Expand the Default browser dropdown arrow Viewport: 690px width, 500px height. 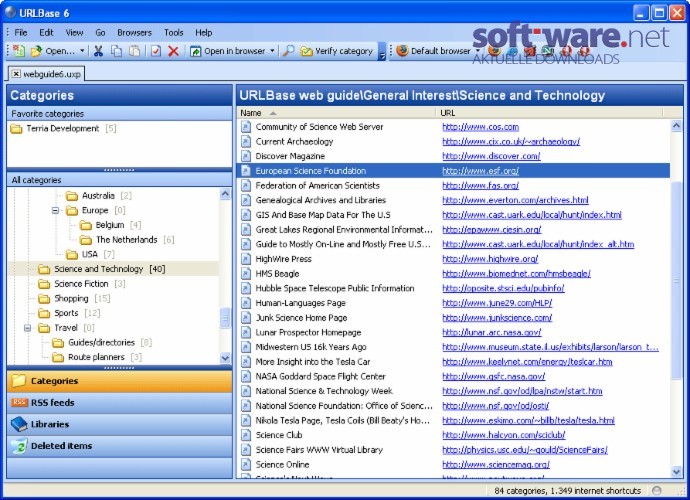pyautogui.click(x=478, y=51)
